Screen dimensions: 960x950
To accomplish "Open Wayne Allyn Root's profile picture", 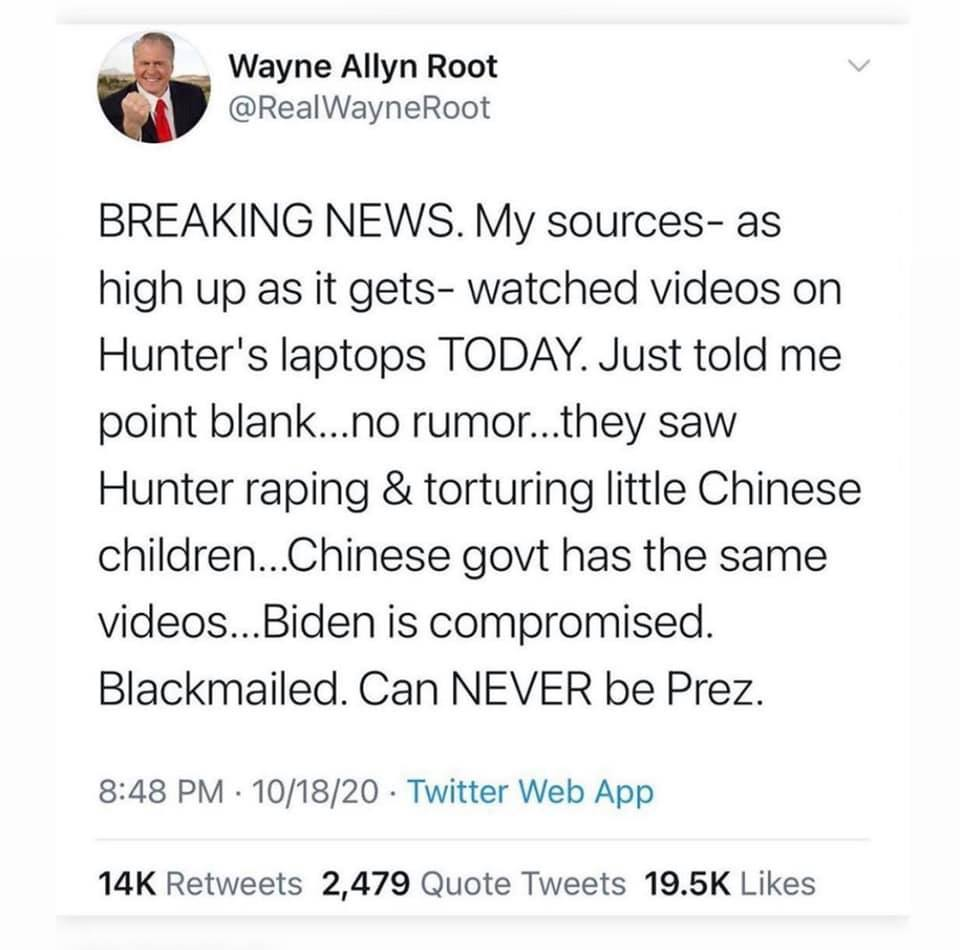I will point(154,87).
